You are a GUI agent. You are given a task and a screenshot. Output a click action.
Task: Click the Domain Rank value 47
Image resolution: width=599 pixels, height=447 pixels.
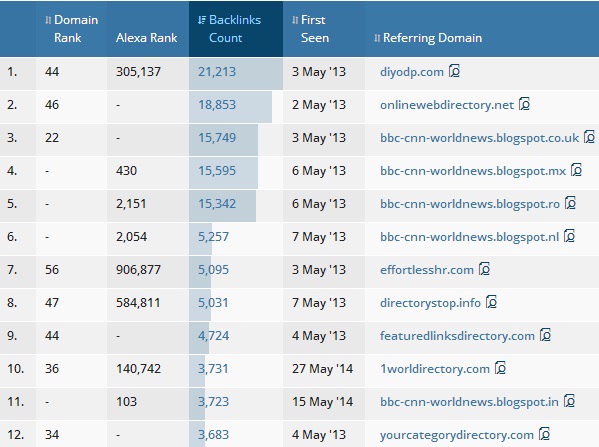52,303
